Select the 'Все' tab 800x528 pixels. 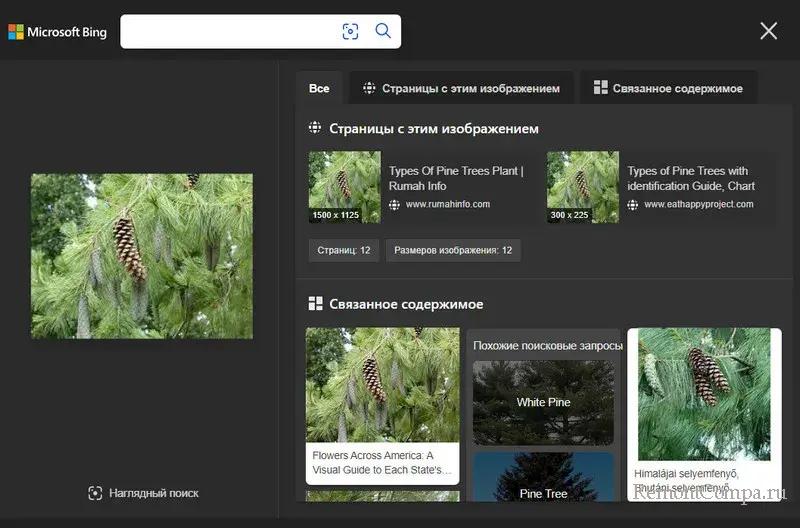coord(319,88)
